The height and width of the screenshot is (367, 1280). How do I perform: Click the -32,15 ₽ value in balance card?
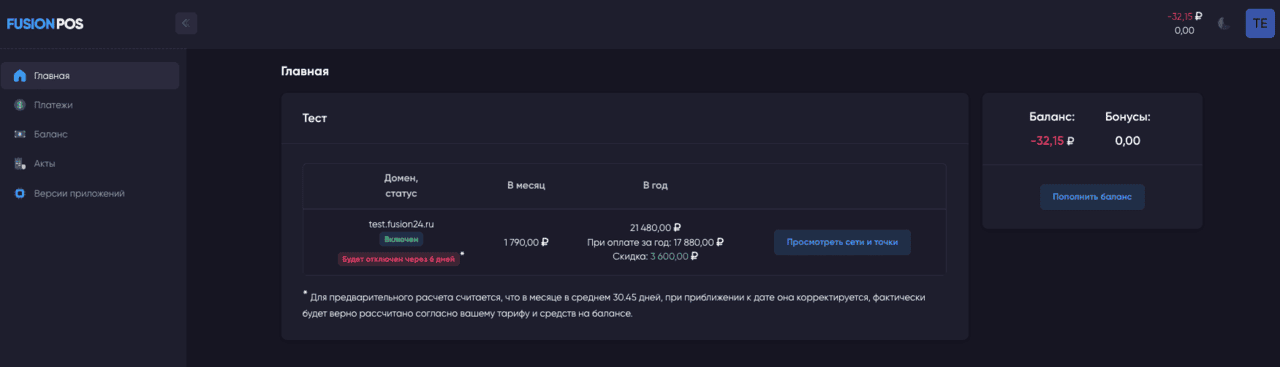1052,141
